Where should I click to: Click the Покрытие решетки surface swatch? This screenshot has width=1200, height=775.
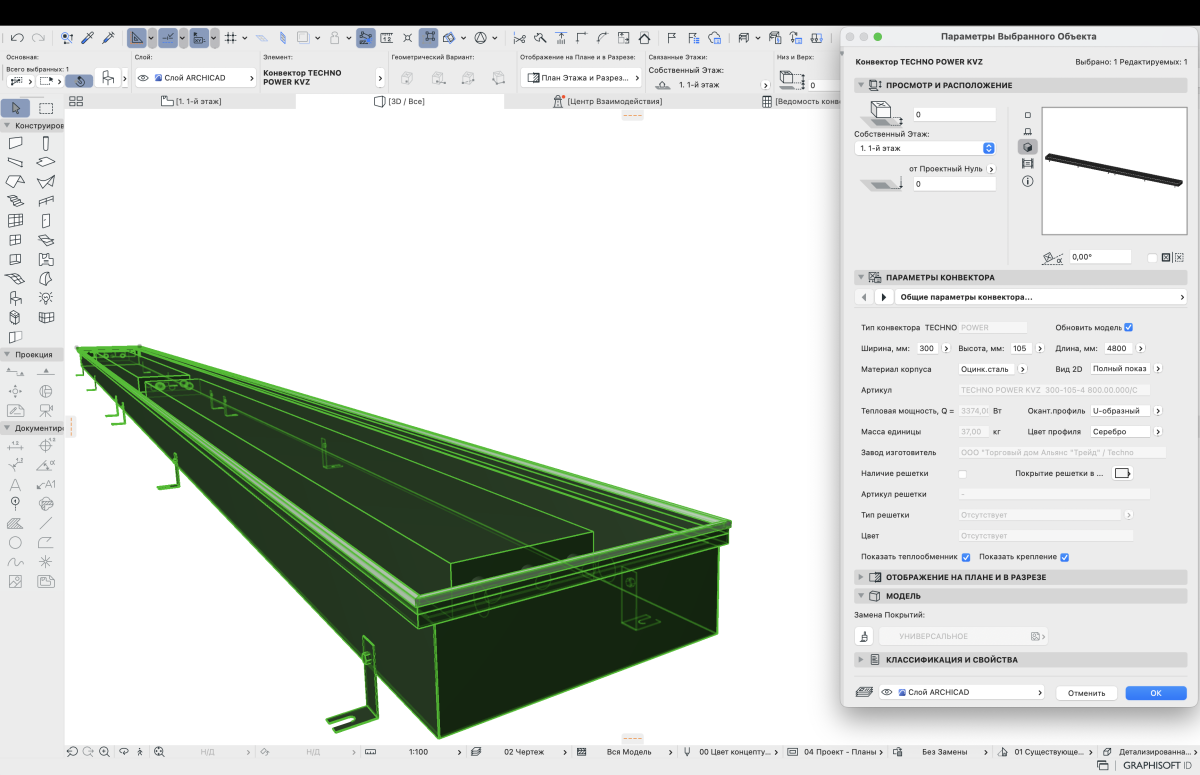click(1122, 473)
